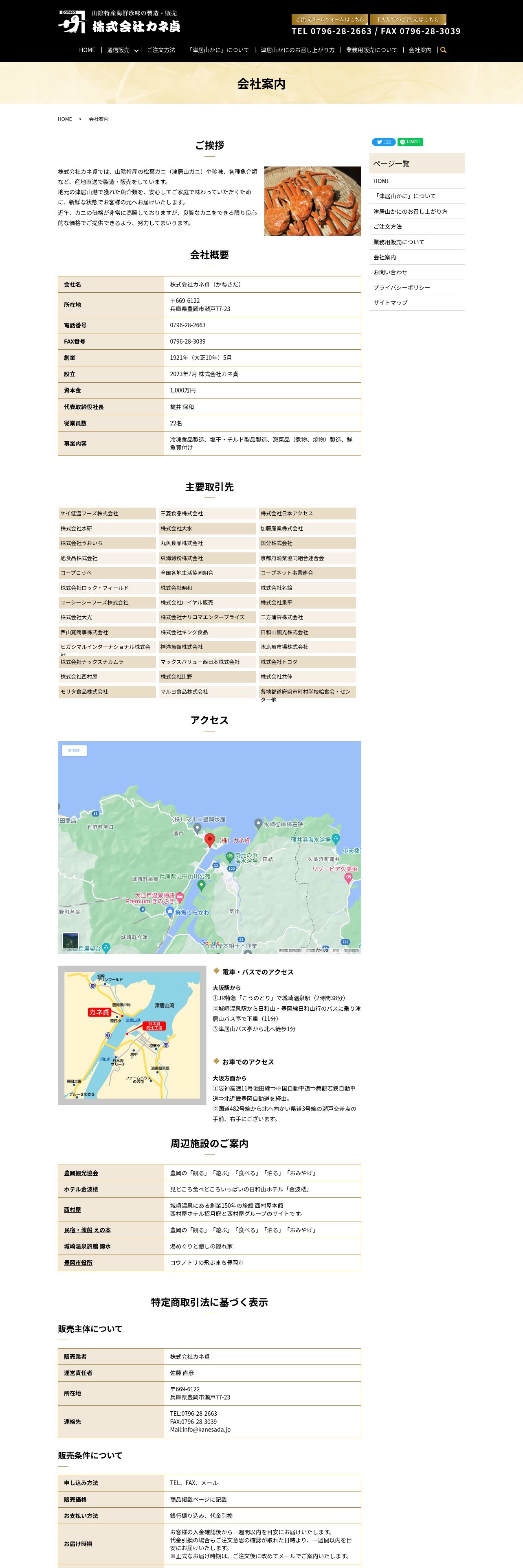Open the 民宿・渡船 えの本 link

point(87,1230)
